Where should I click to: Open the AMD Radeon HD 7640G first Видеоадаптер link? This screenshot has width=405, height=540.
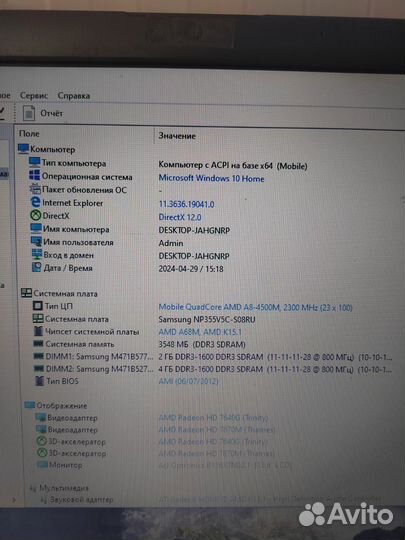pyautogui.click(x=213, y=418)
